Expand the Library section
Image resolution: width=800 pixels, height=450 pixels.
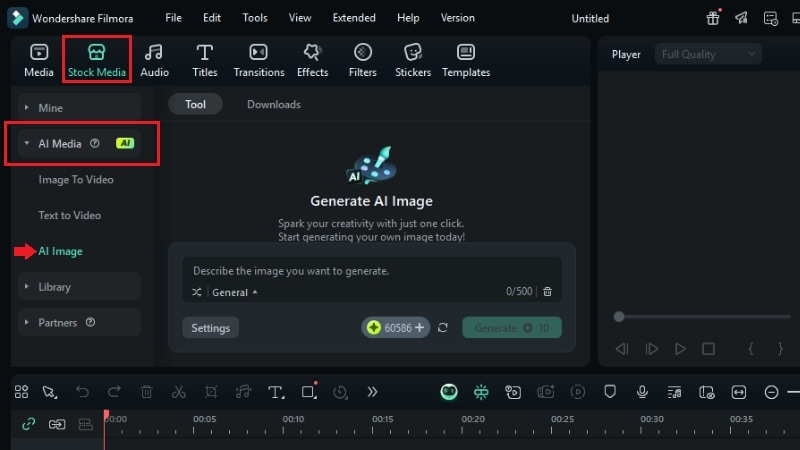point(80,287)
